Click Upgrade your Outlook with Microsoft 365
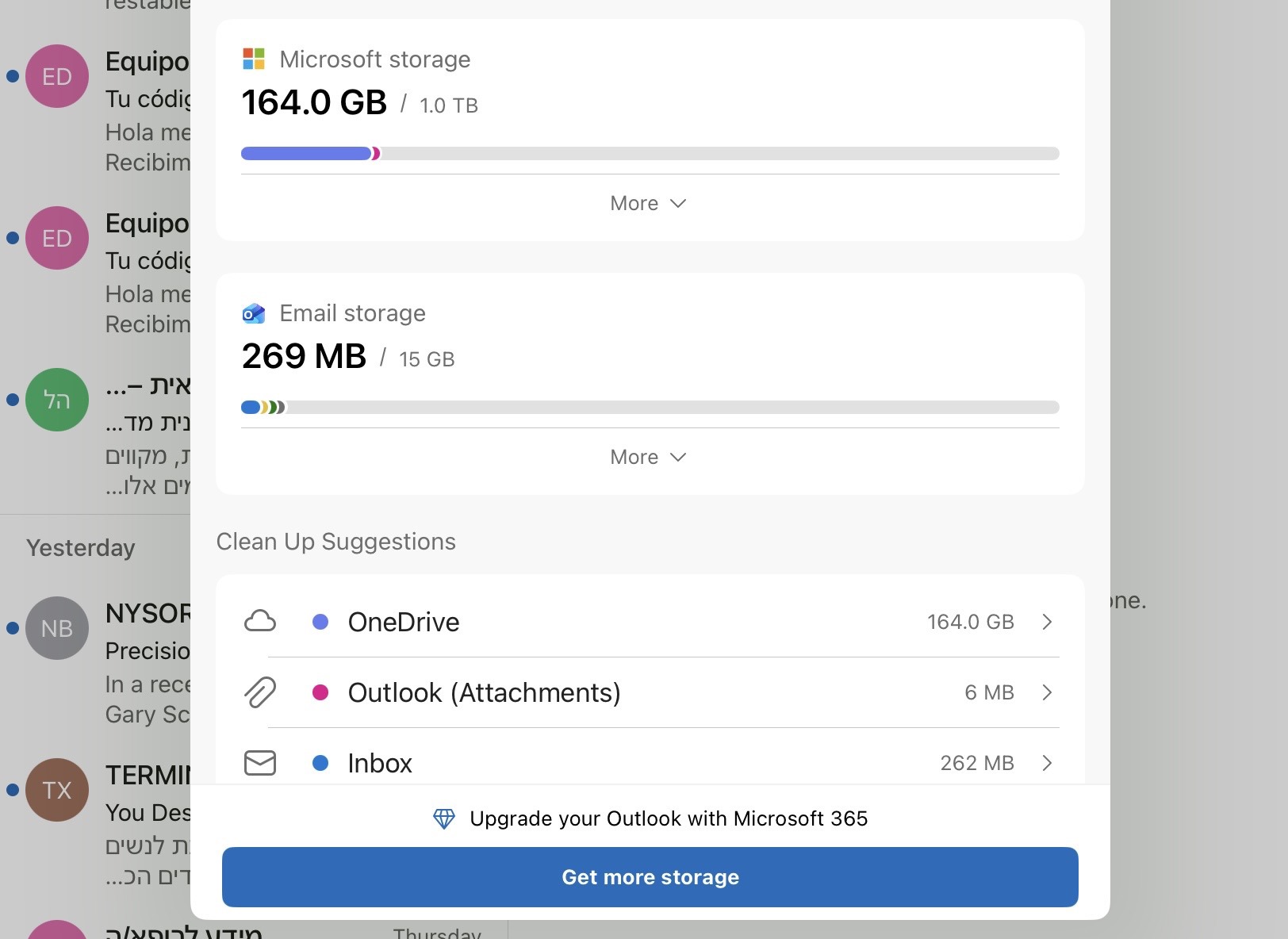 pos(669,818)
